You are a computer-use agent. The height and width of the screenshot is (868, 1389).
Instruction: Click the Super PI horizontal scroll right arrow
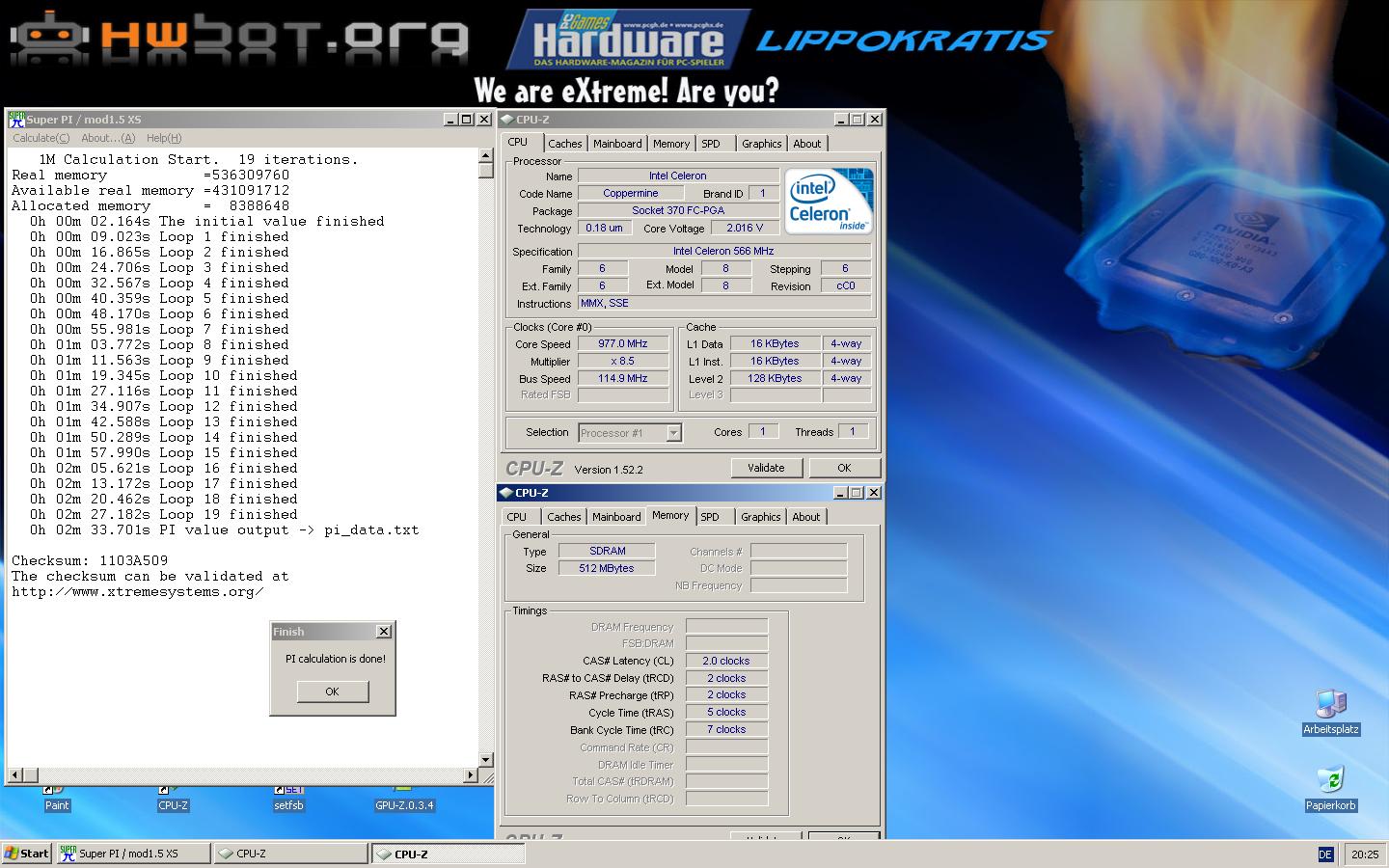(x=471, y=774)
